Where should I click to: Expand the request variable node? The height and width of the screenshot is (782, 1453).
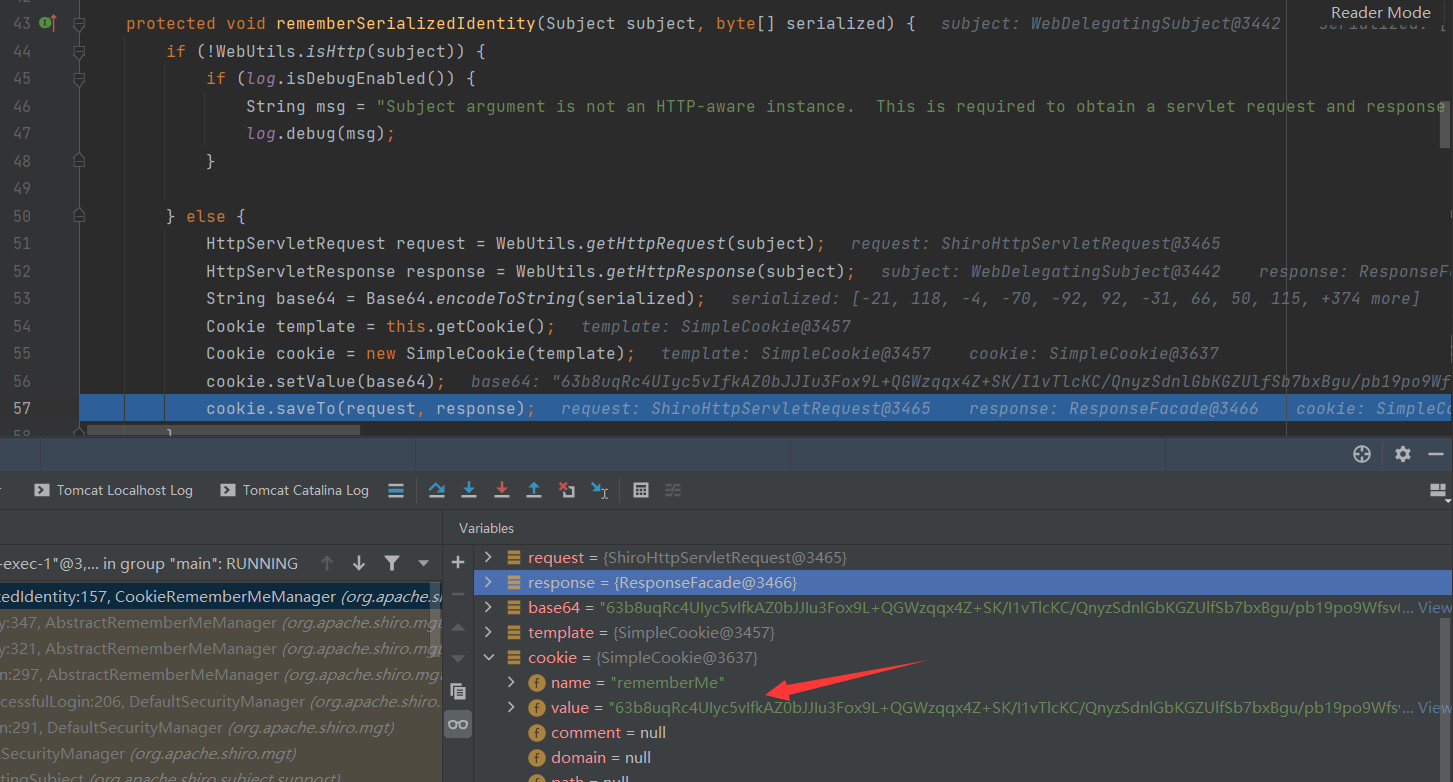pos(488,557)
